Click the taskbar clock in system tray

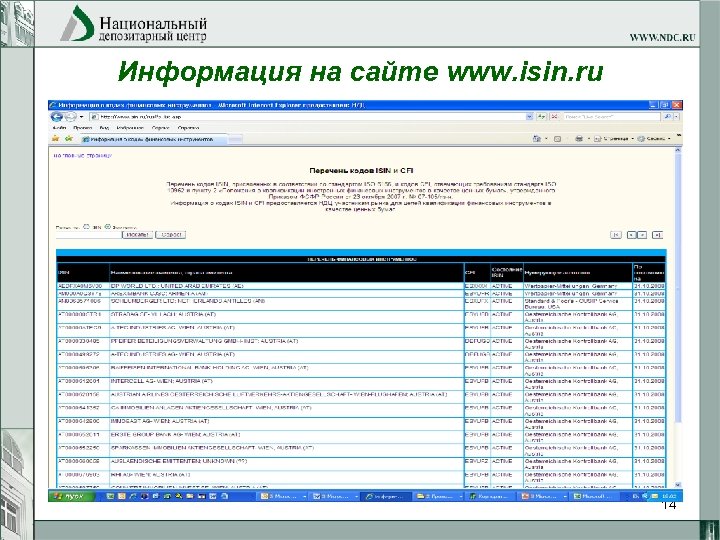670,496
